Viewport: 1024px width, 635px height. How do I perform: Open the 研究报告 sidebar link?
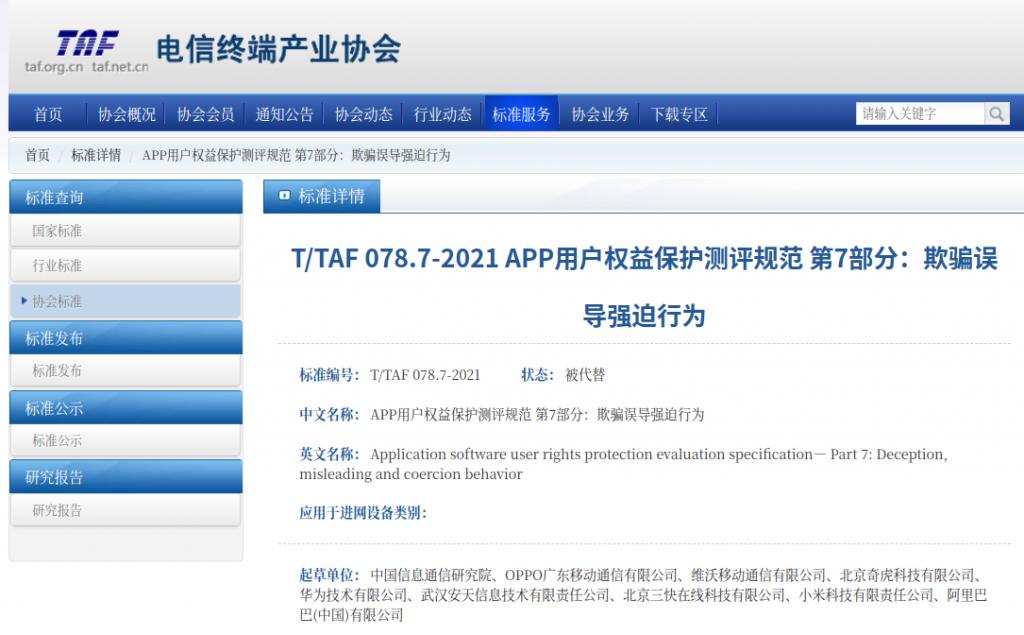tap(125, 510)
